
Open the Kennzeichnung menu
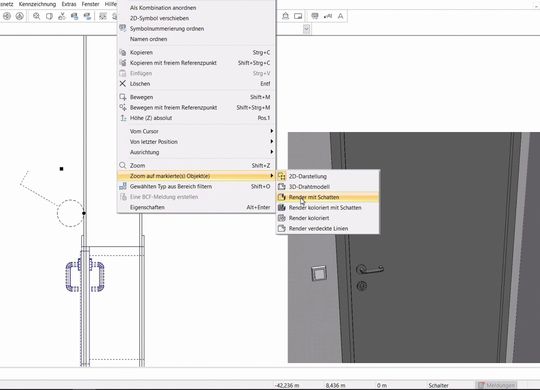click(37, 4)
